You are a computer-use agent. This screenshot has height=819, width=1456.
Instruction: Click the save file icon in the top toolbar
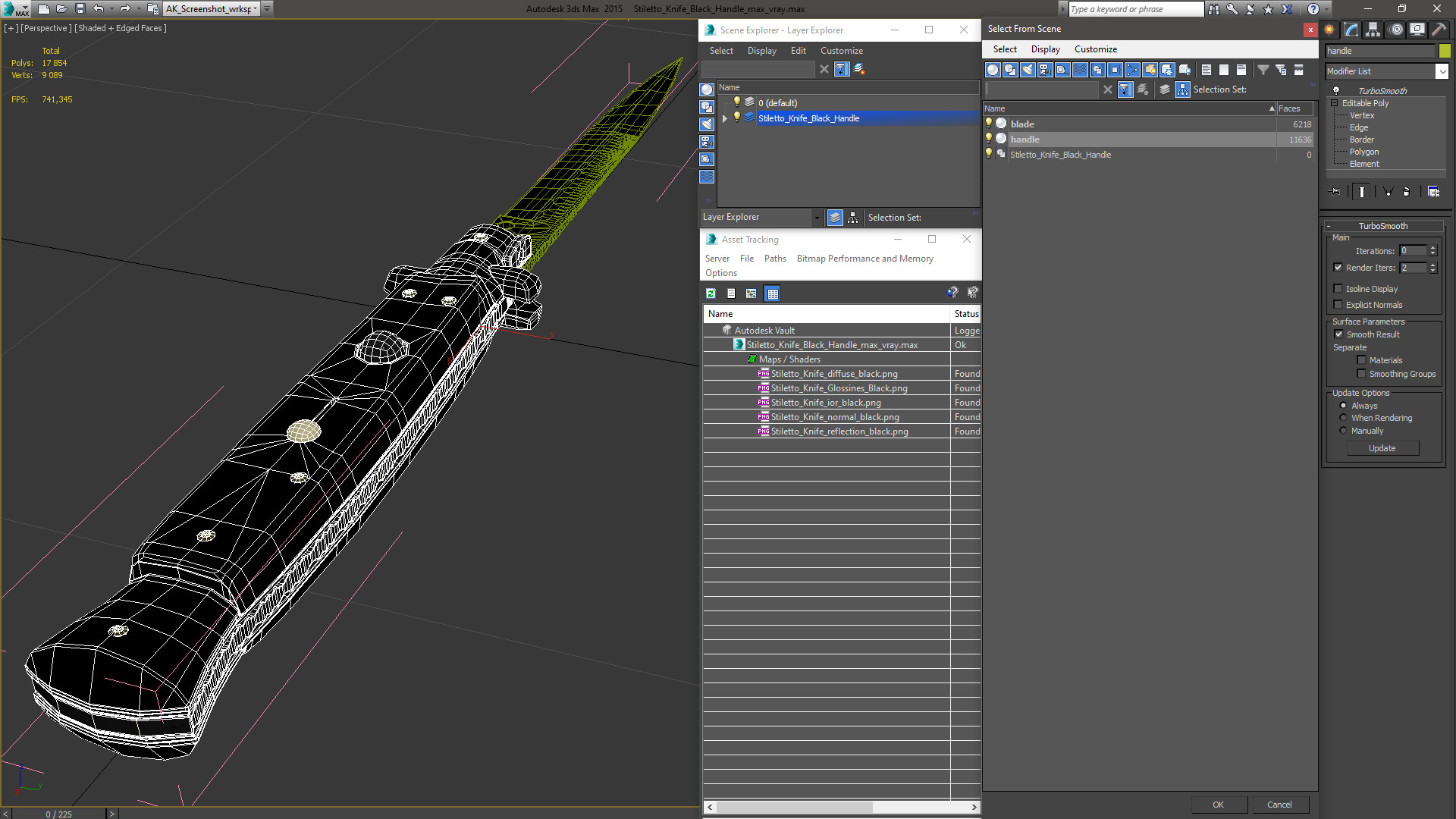(80, 9)
